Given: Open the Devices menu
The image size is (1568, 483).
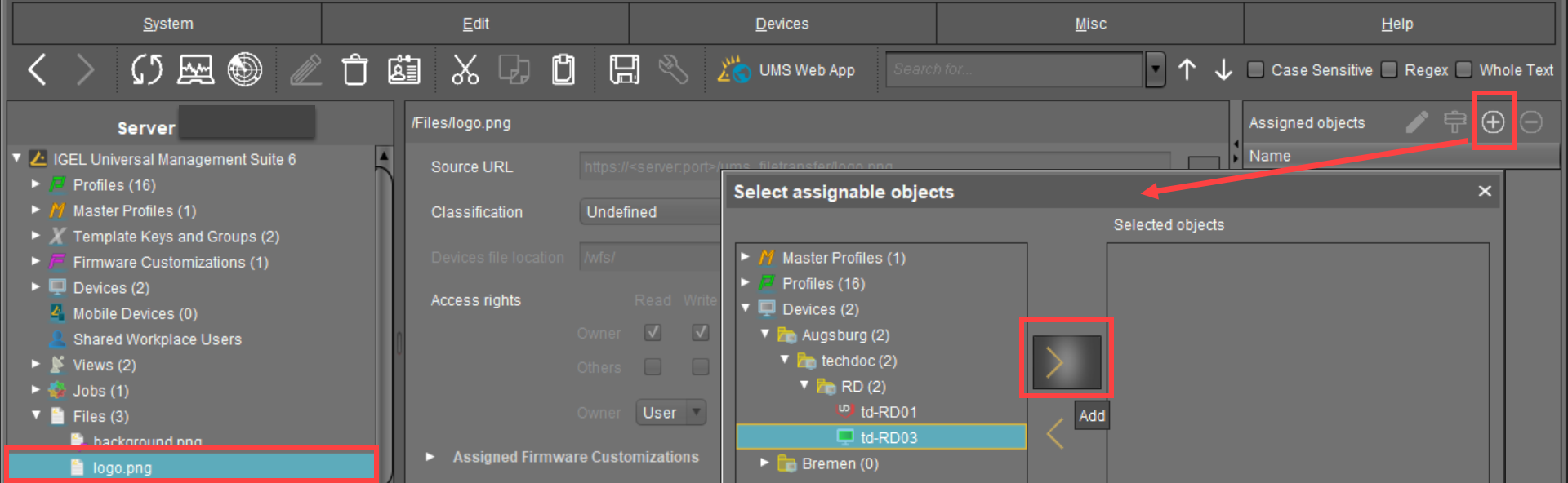Looking at the screenshot, I should coord(782,24).
